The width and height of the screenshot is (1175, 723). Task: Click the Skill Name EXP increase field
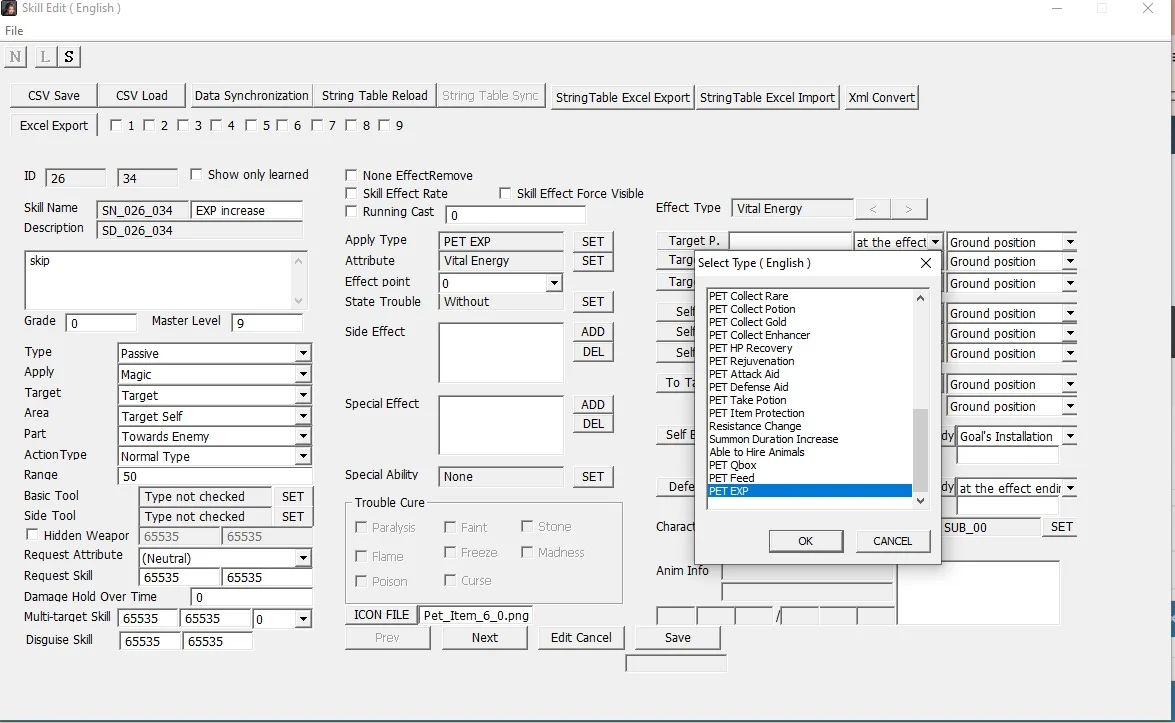click(x=247, y=211)
